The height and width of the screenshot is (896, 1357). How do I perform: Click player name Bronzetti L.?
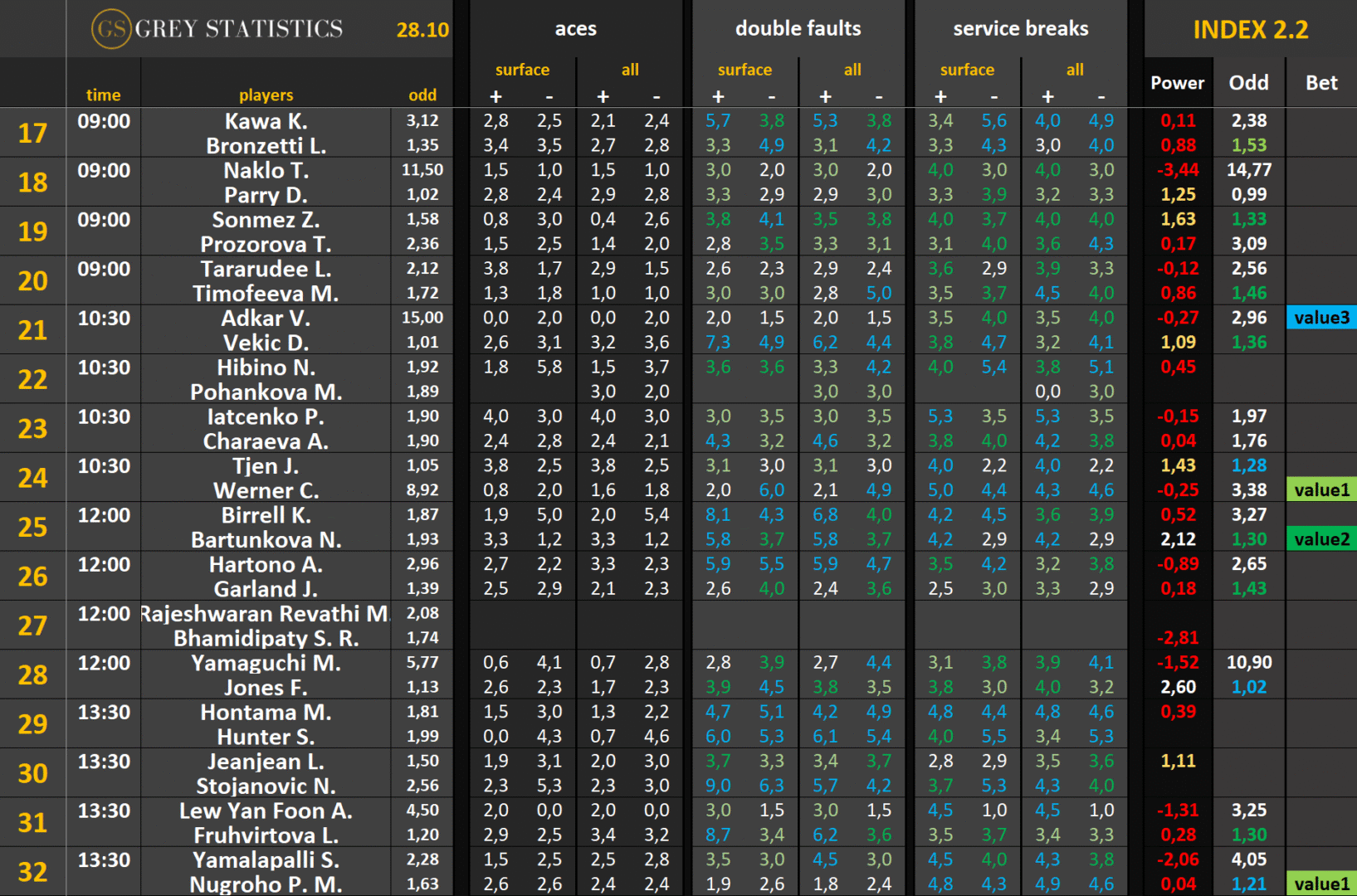(x=266, y=146)
